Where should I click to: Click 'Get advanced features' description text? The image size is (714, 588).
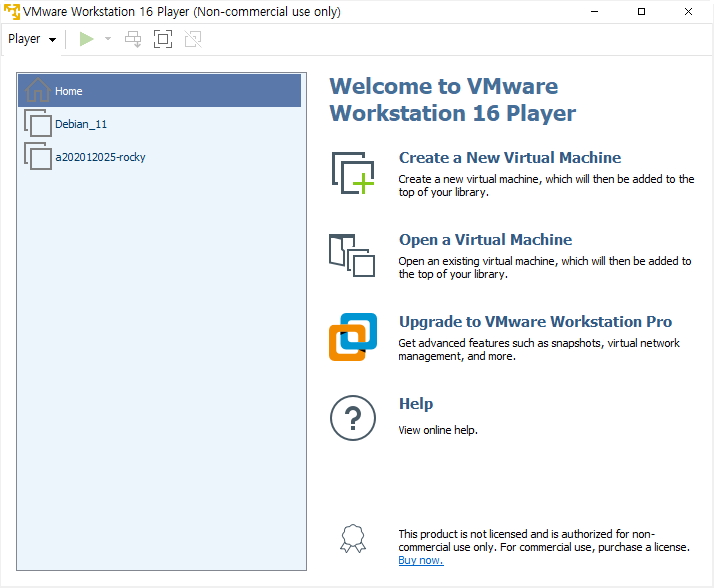[539, 349]
